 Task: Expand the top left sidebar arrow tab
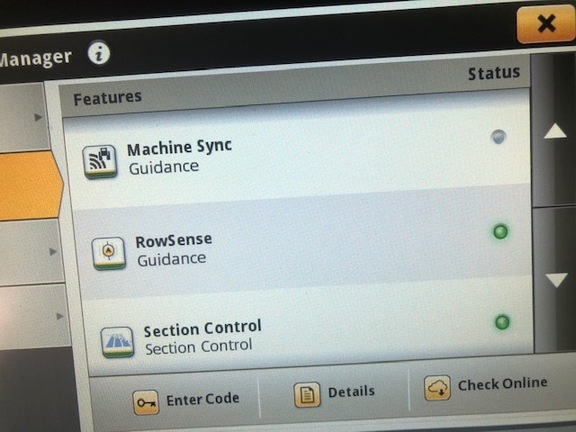(23, 117)
